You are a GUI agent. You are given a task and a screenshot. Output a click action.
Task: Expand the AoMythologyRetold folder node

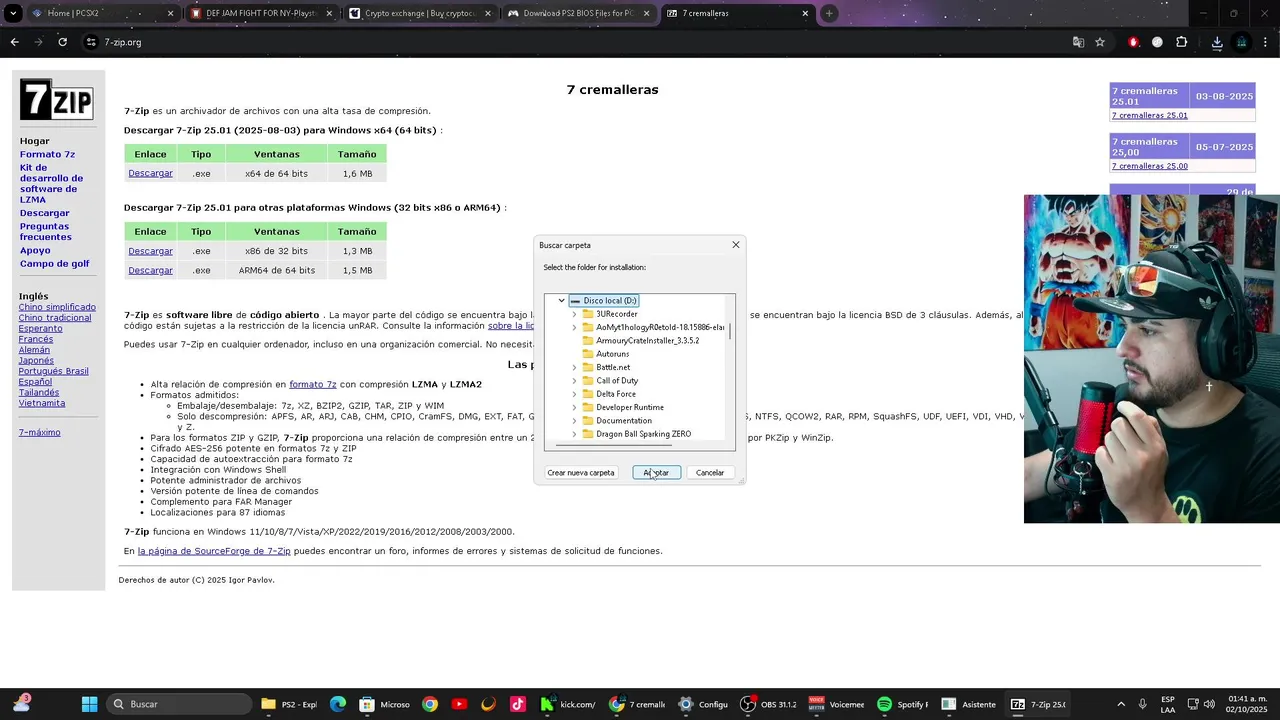pyautogui.click(x=574, y=327)
